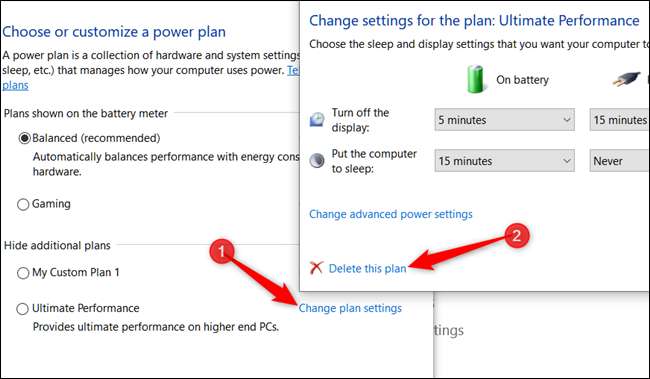Select the Balanced (recommended) radio button
Image resolution: width=650 pixels, height=379 pixels.
(24, 138)
